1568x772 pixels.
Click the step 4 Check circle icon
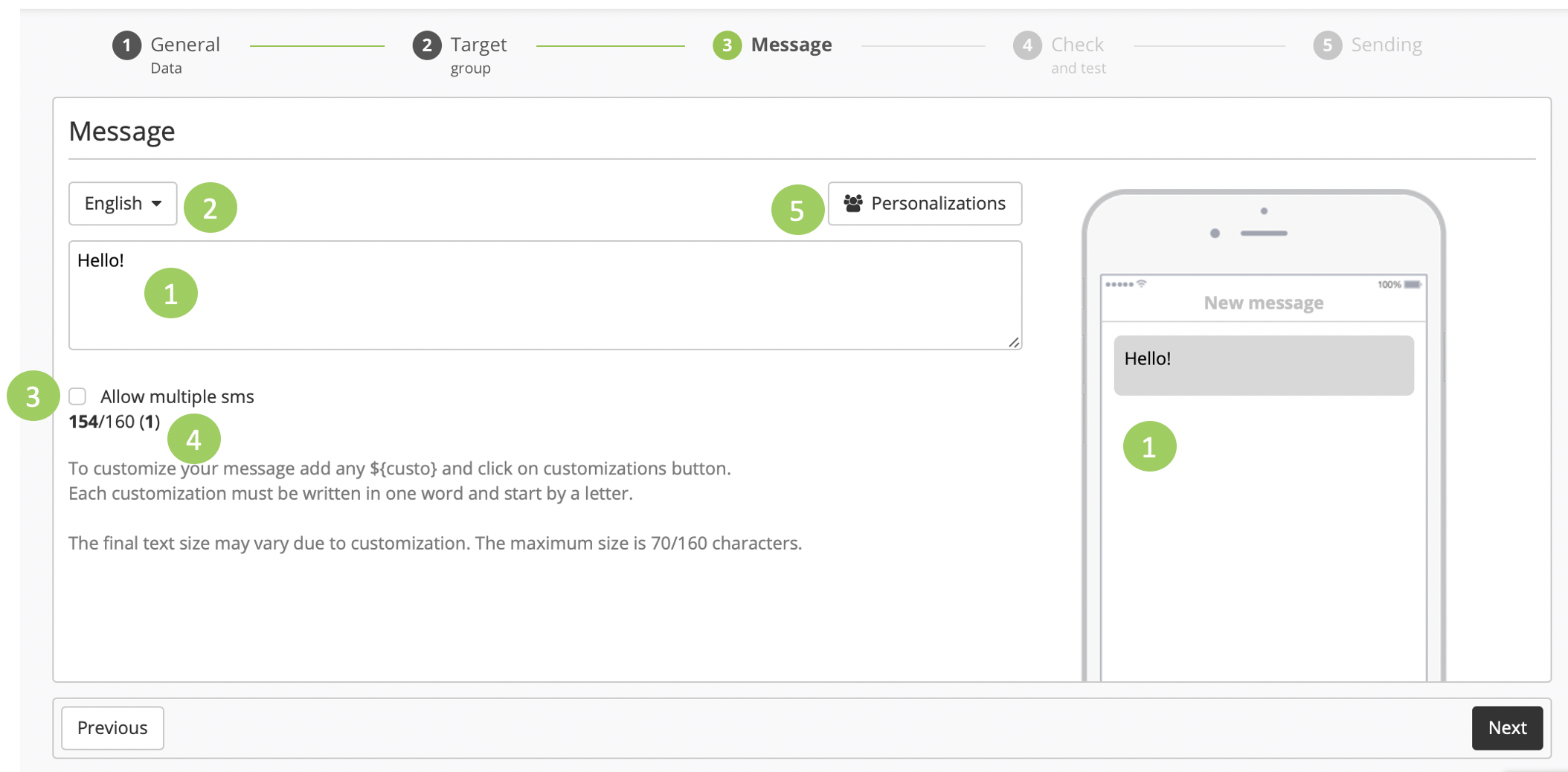tap(1026, 45)
